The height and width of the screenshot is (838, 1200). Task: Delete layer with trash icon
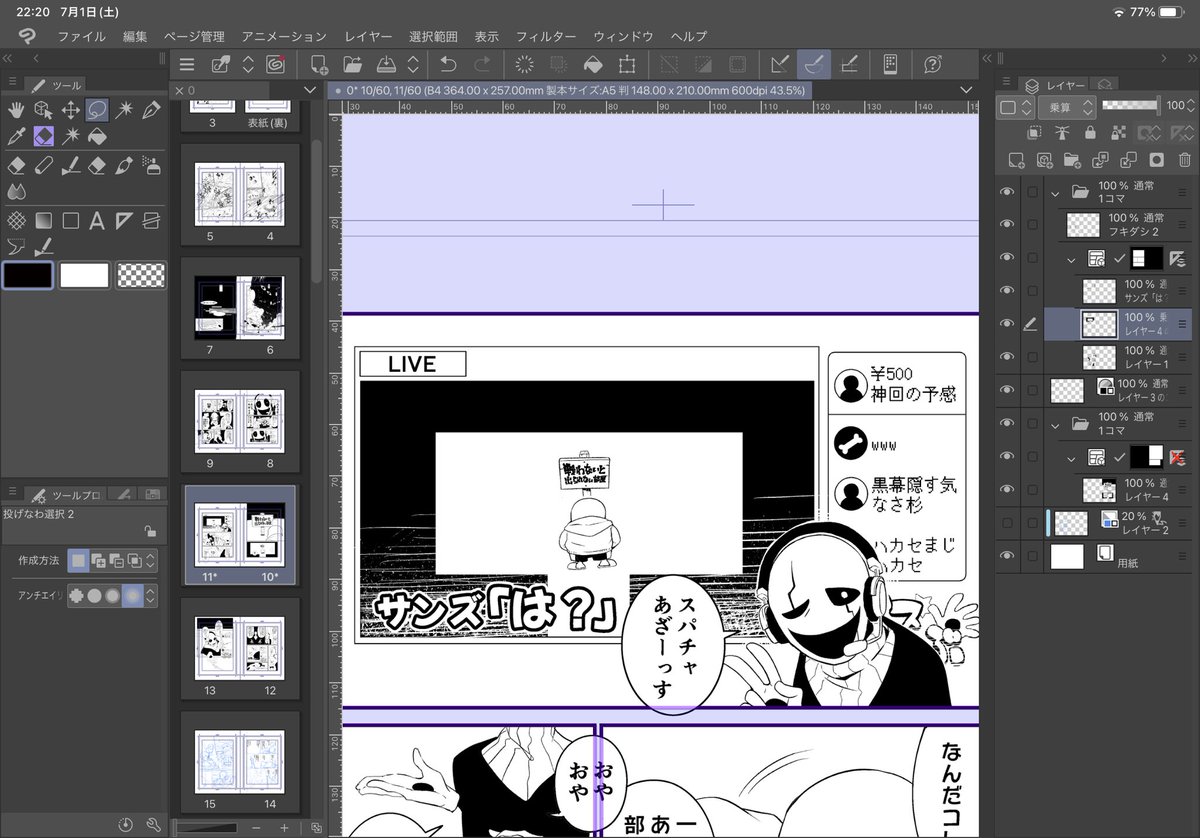coord(1184,159)
